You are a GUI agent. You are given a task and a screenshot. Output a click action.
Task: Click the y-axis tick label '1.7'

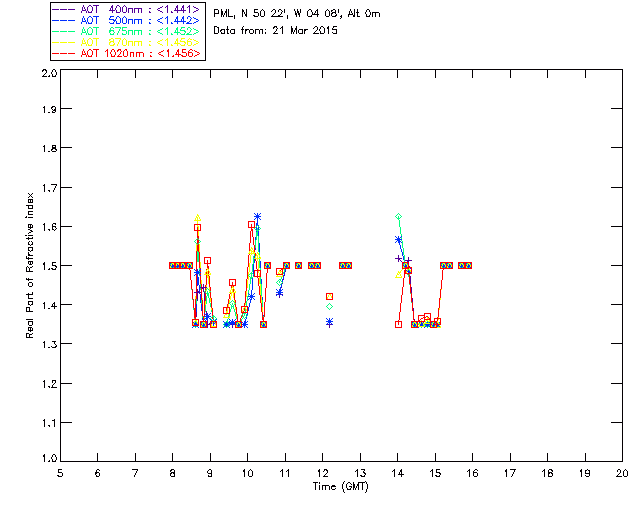pyautogui.click(x=49, y=188)
